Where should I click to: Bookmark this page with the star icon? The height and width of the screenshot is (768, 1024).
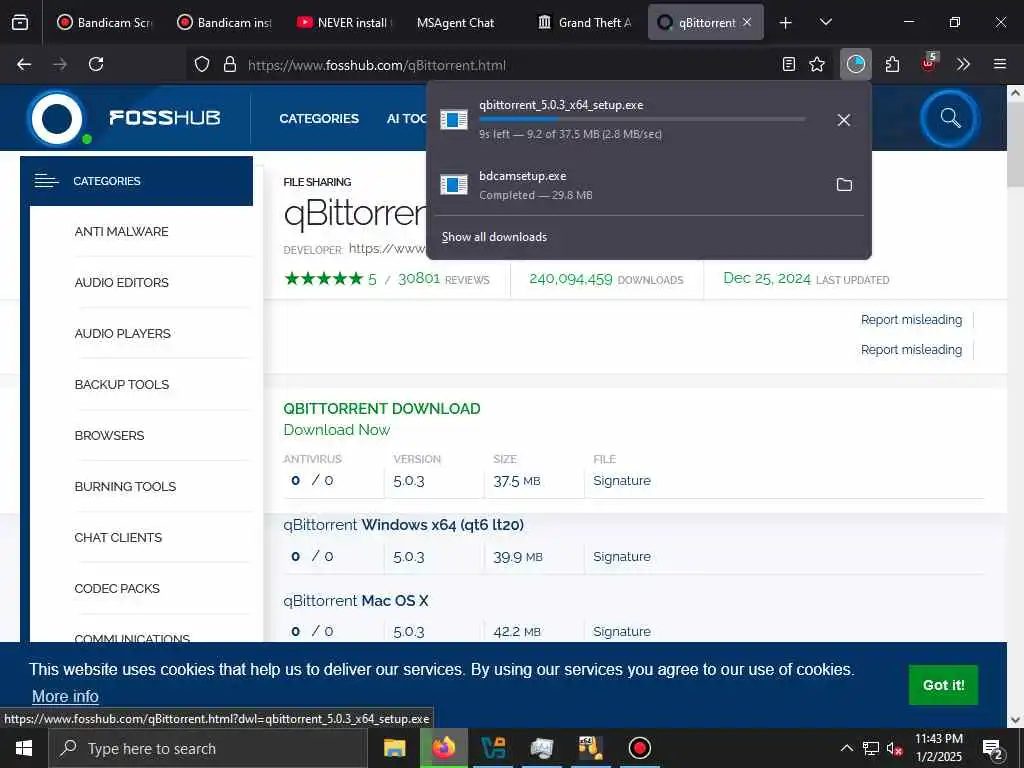click(817, 64)
